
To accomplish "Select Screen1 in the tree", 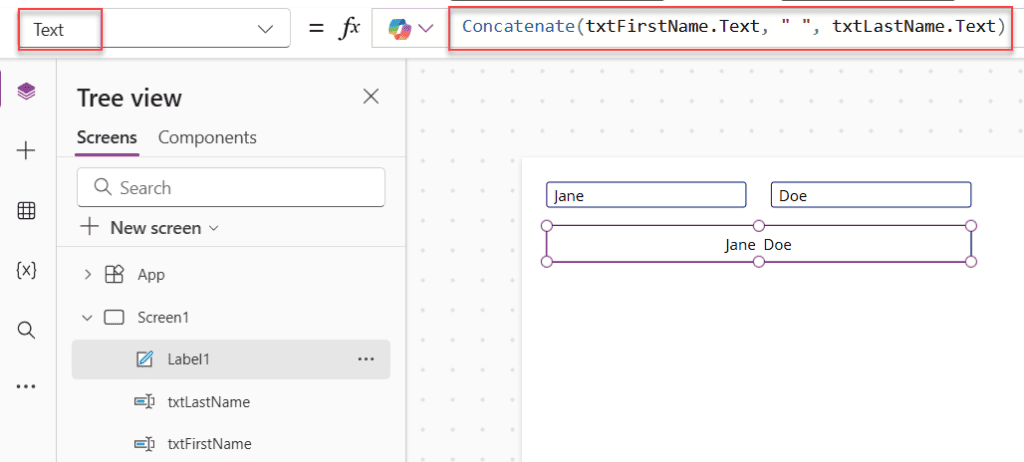I will click(163, 318).
